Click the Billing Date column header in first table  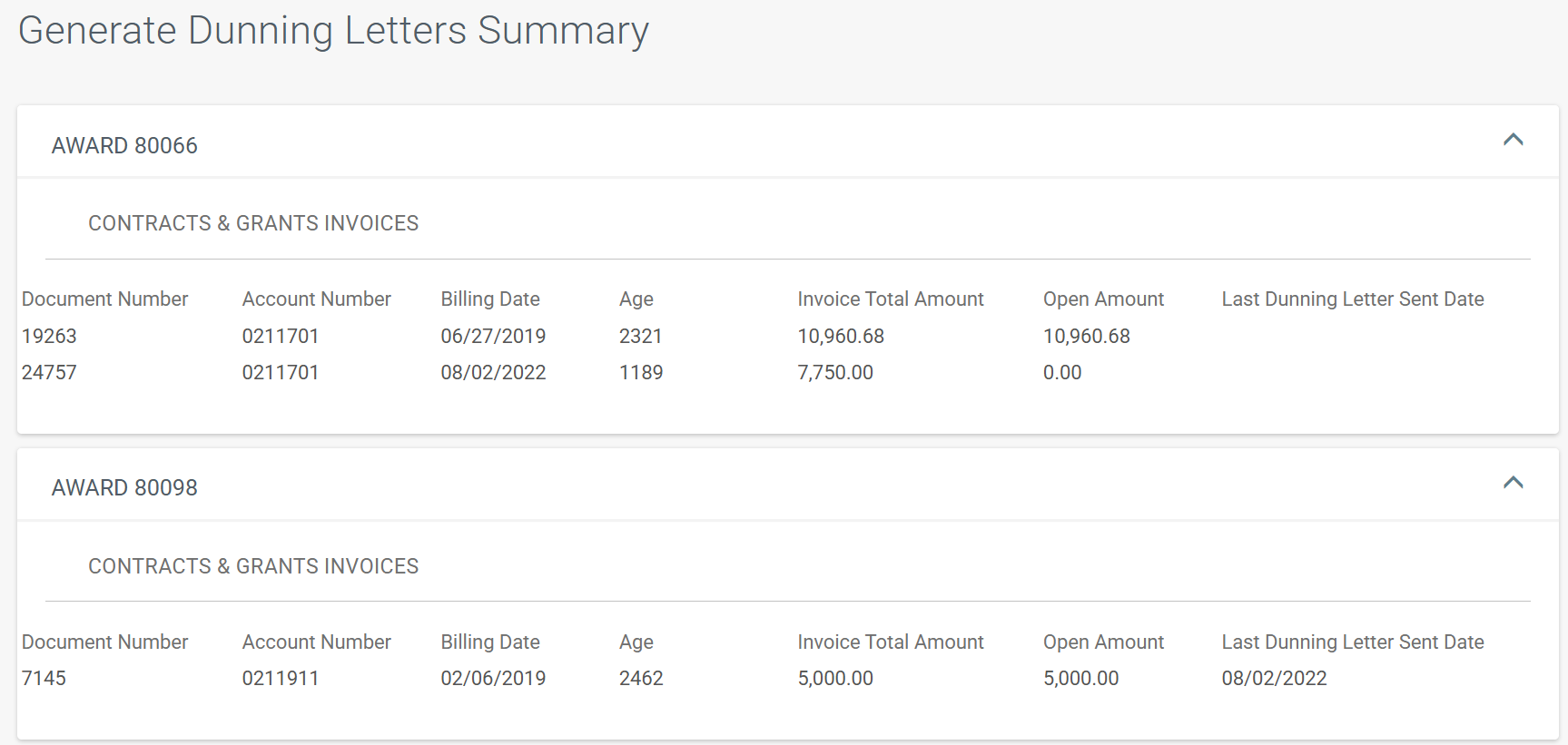[x=490, y=299]
